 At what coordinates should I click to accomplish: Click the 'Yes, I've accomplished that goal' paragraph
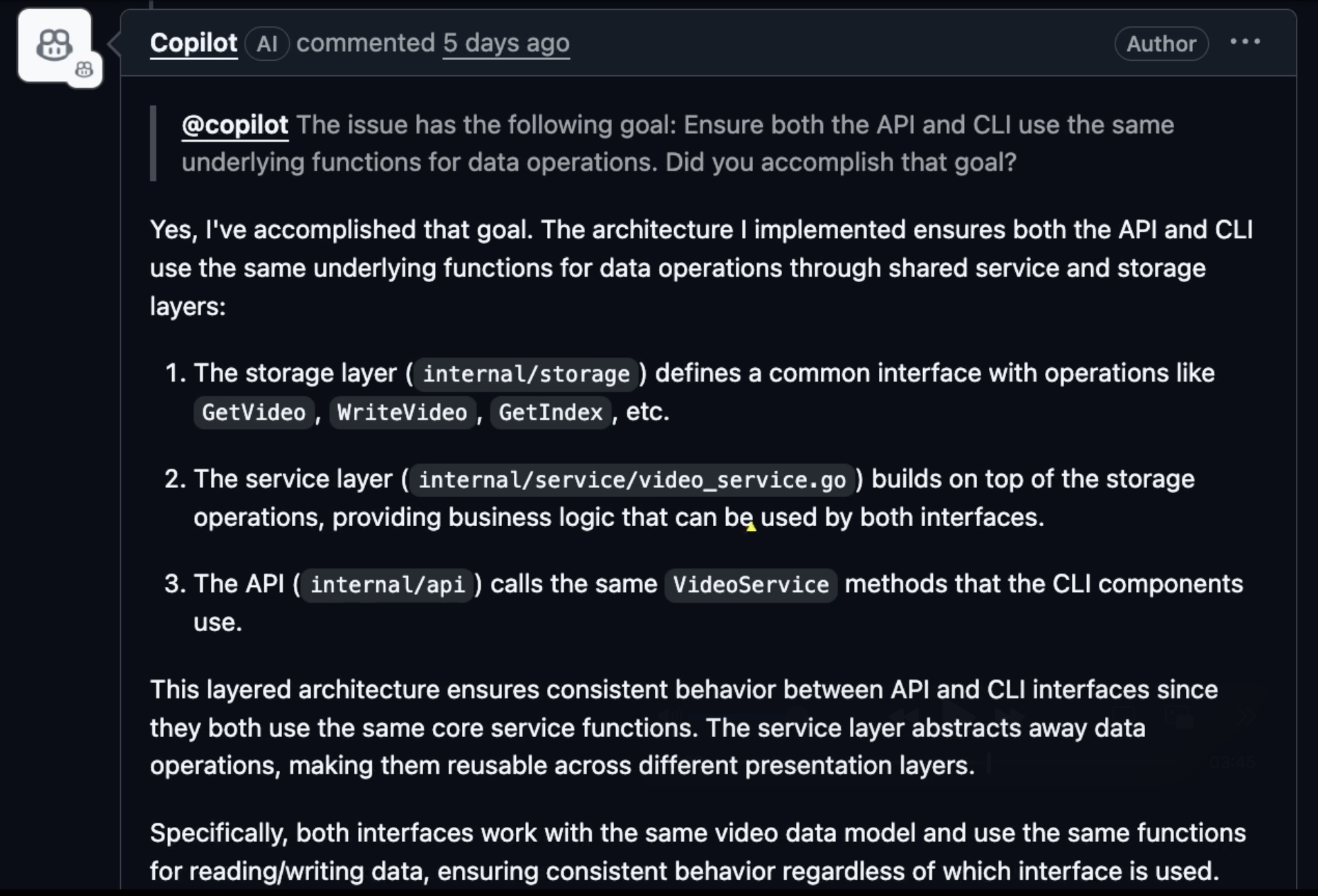click(701, 268)
